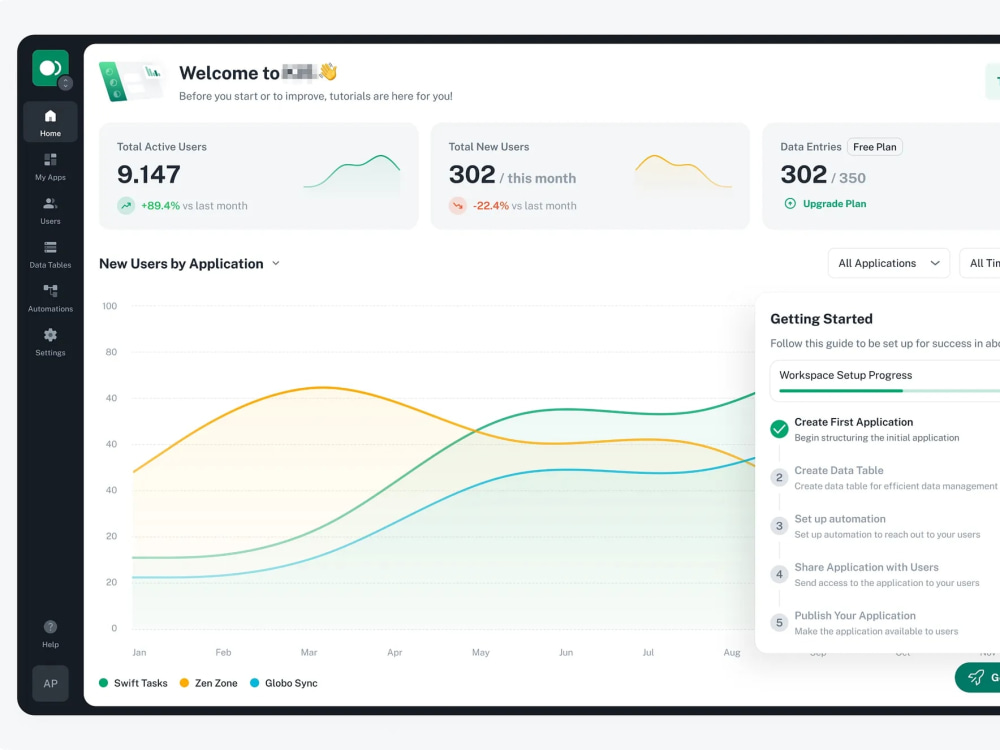Open Settings in the sidebar
This screenshot has height=750, width=1000.
50,342
